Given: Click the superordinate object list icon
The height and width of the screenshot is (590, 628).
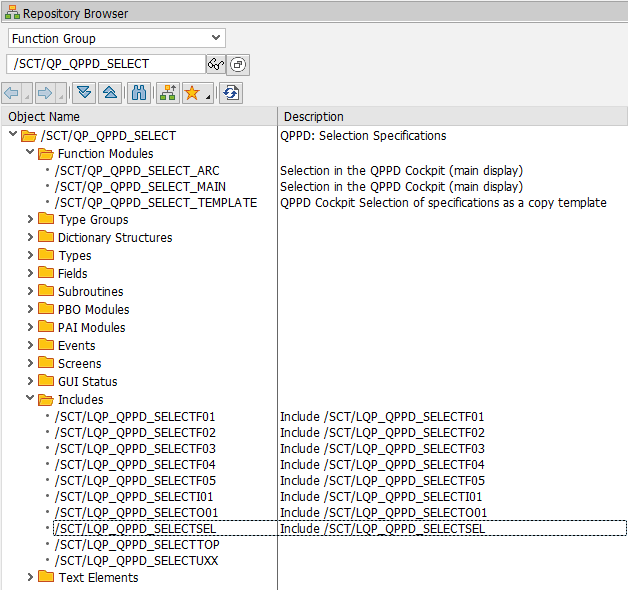Looking at the screenshot, I should [167, 92].
